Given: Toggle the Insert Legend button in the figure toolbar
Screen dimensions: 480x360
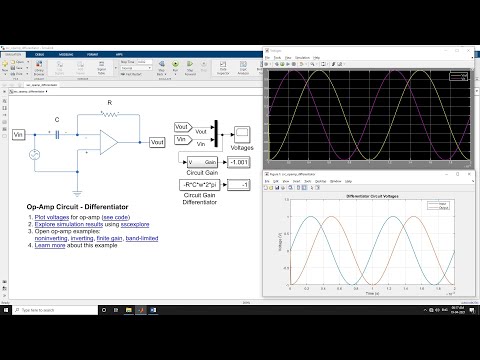Looking at the screenshot, I should click(x=304, y=188).
